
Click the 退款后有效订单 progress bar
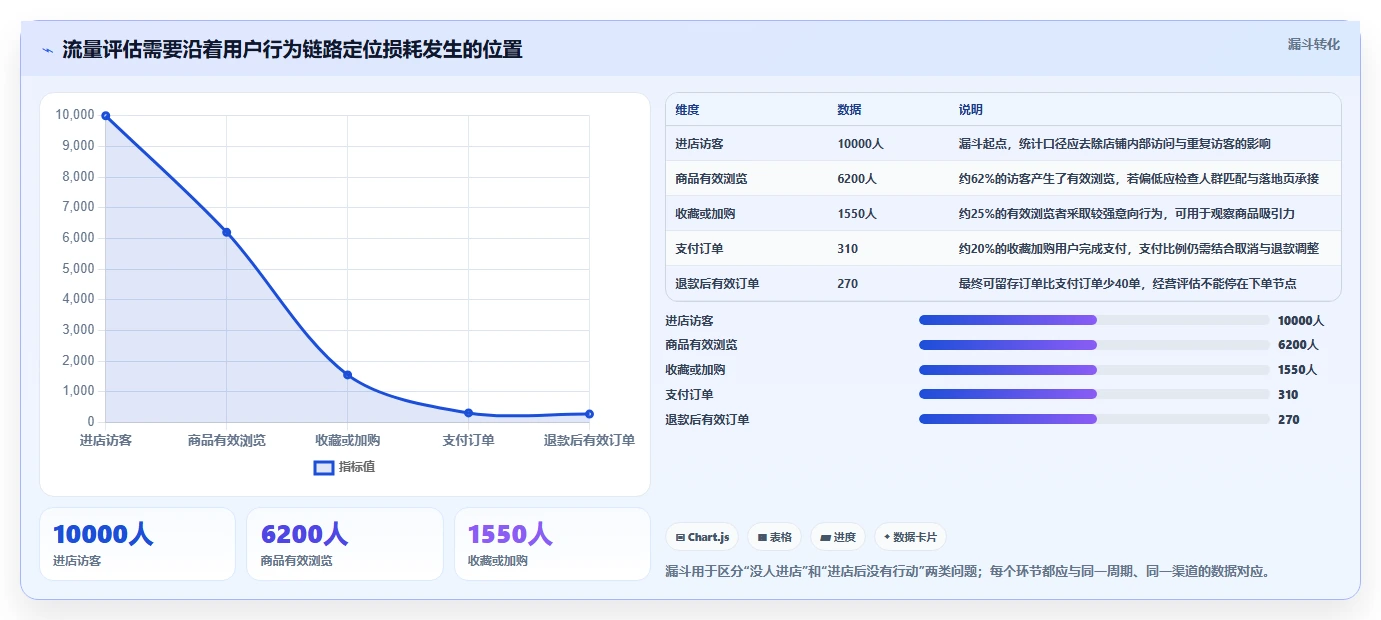click(x=1094, y=419)
